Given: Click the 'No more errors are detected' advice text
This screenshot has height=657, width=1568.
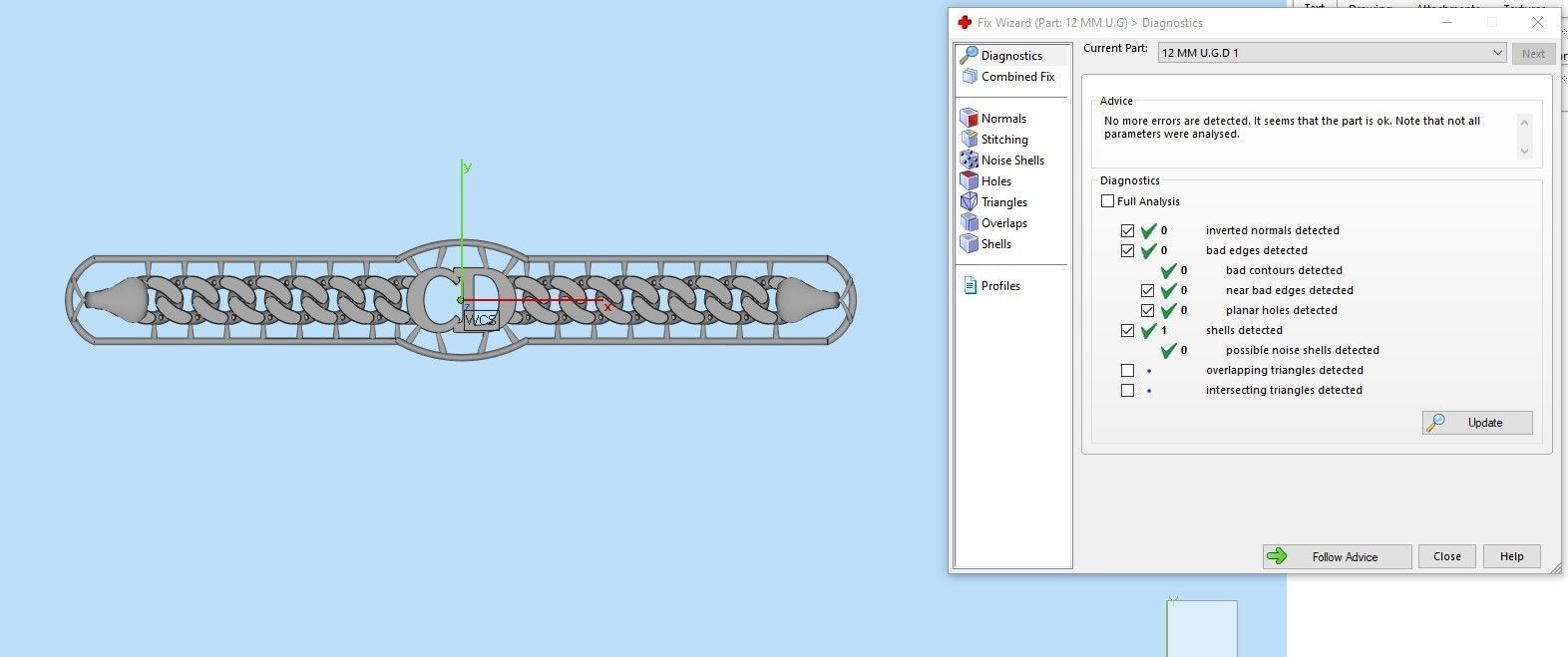Looking at the screenshot, I should [1292, 128].
